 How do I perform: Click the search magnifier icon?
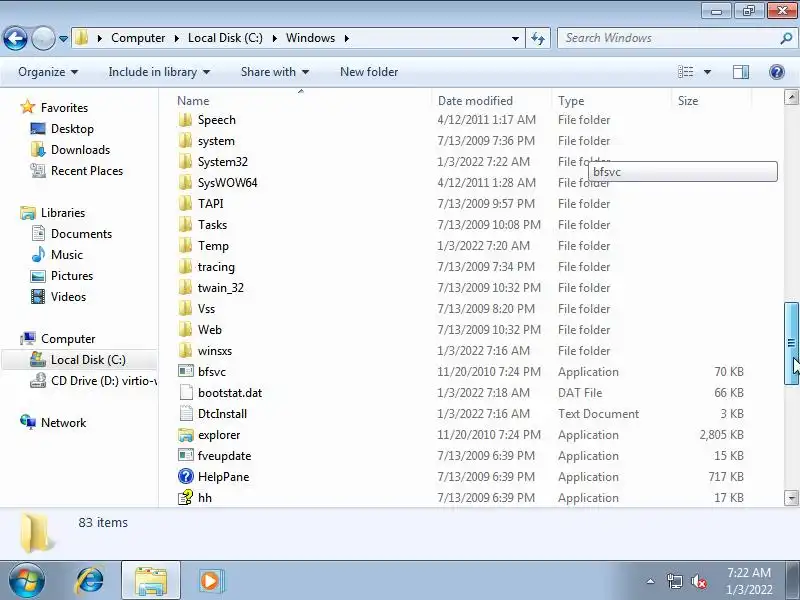pyautogui.click(x=786, y=38)
